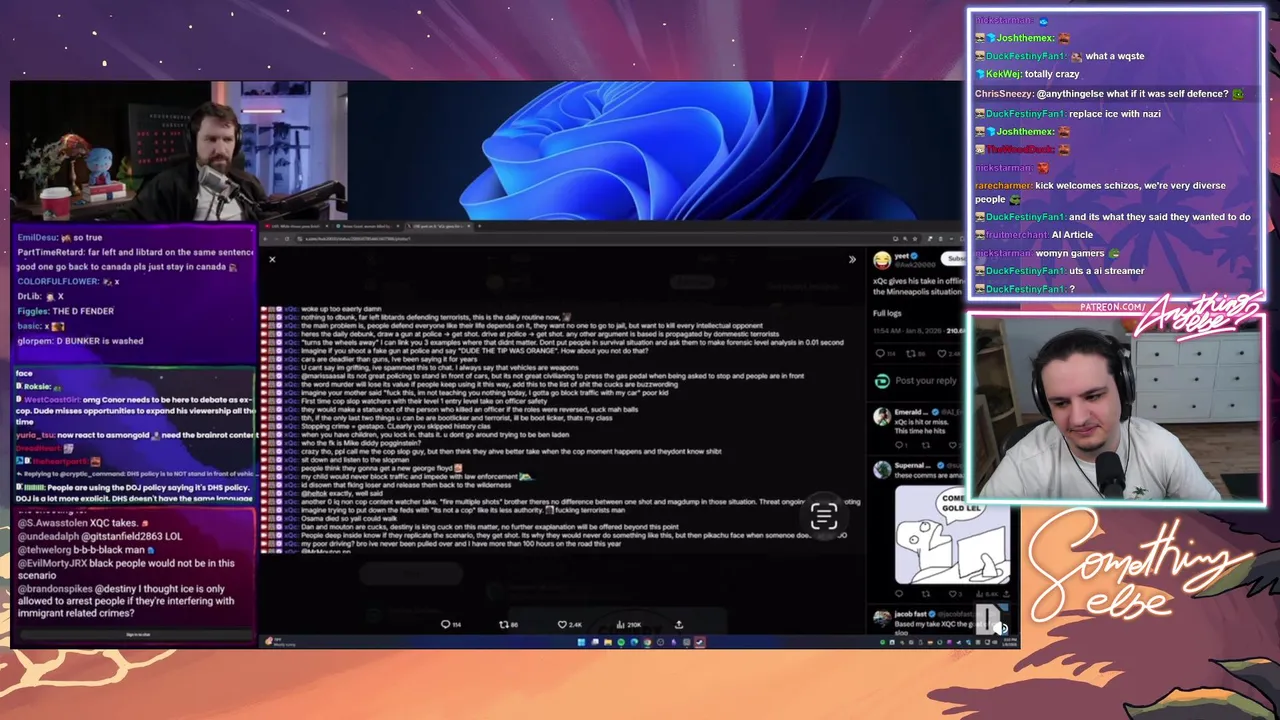The height and width of the screenshot is (720, 1280).
Task: Open Supernal's profile picture
Action: pyautogui.click(x=881, y=468)
